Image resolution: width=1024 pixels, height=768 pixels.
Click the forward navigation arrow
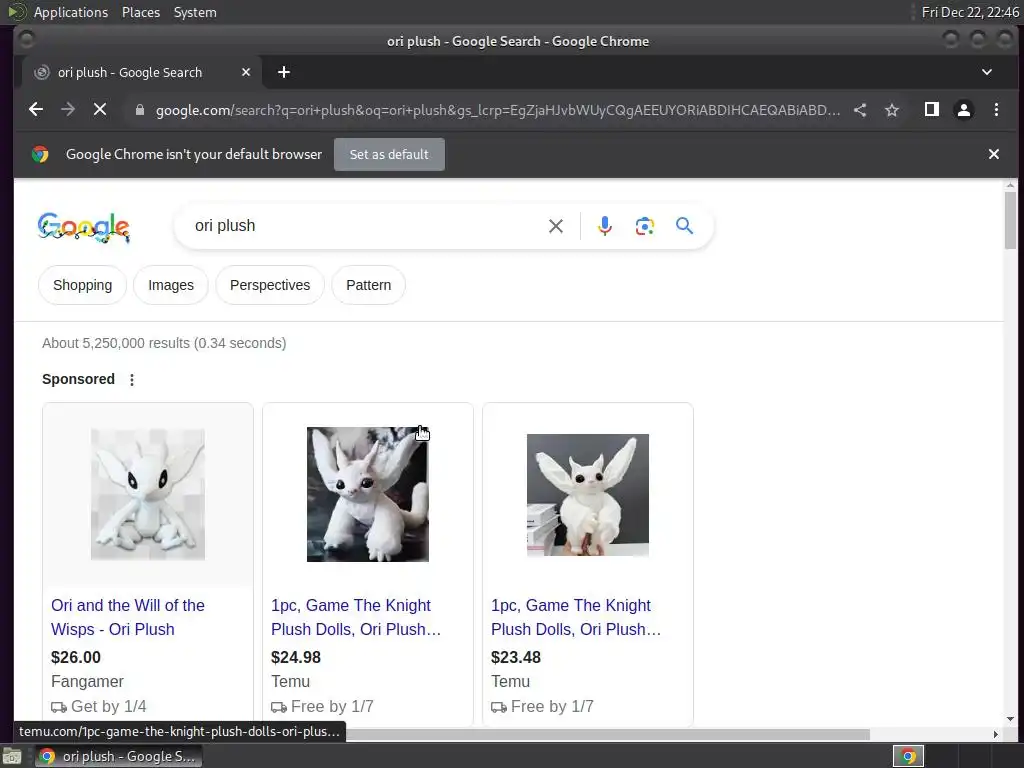[x=68, y=110]
